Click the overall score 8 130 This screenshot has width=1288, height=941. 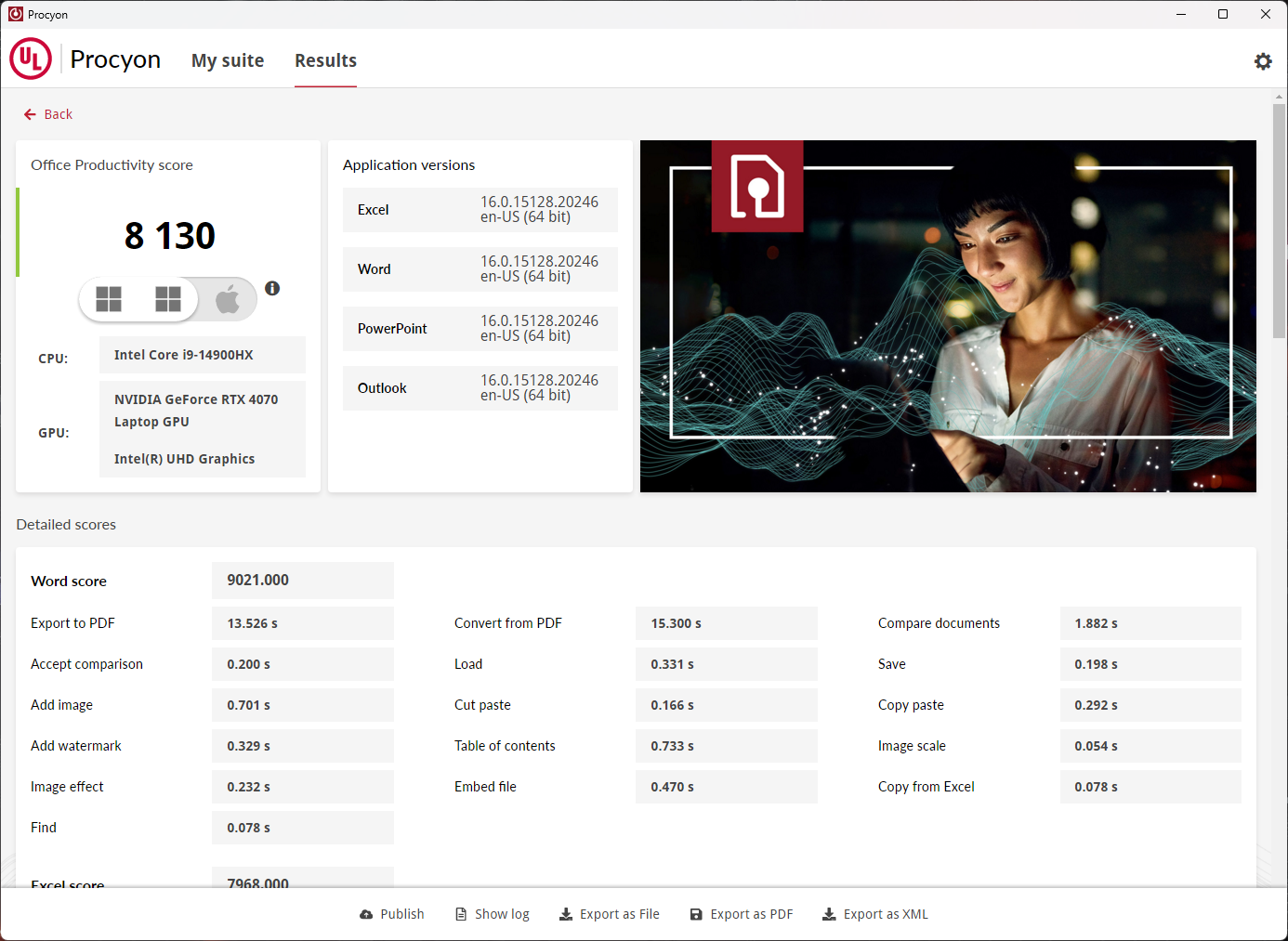pyautogui.click(x=170, y=236)
